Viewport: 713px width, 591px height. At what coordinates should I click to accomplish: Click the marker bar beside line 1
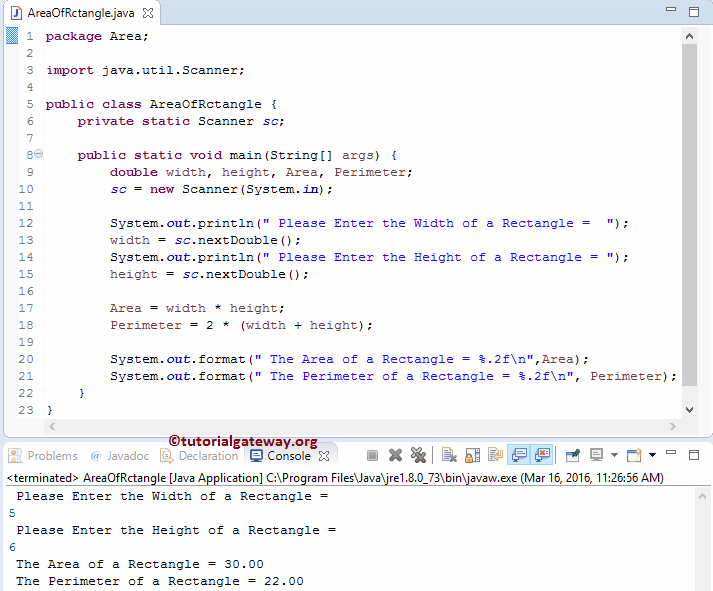point(12,35)
